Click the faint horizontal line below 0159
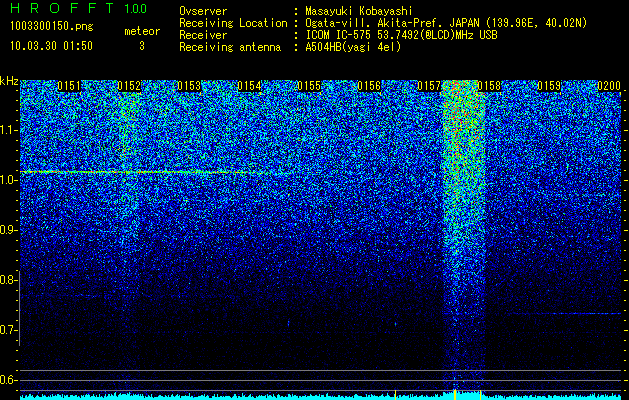 point(564,313)
